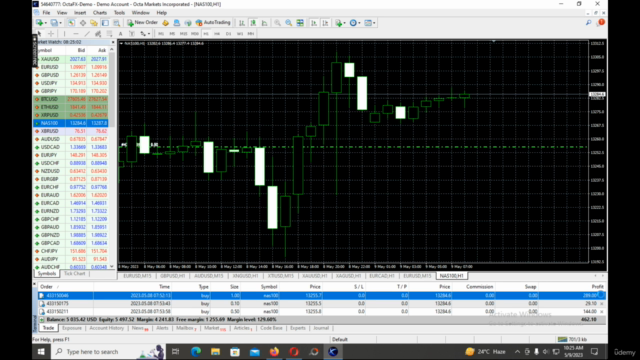Open the Indicators list icon
Image resolution: width=640 pixels, height=360 pixels.
338,23
